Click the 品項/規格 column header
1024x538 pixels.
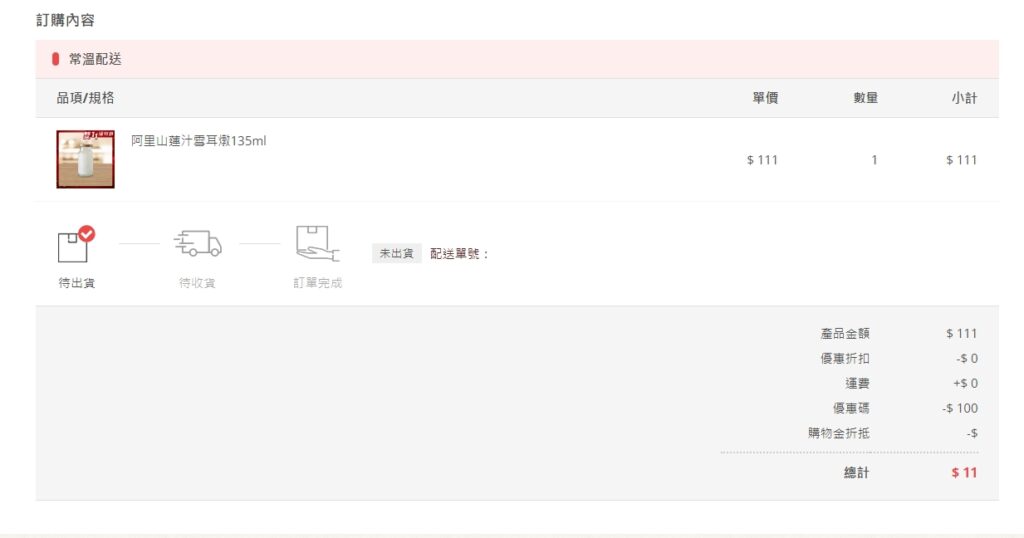(85, 98)
